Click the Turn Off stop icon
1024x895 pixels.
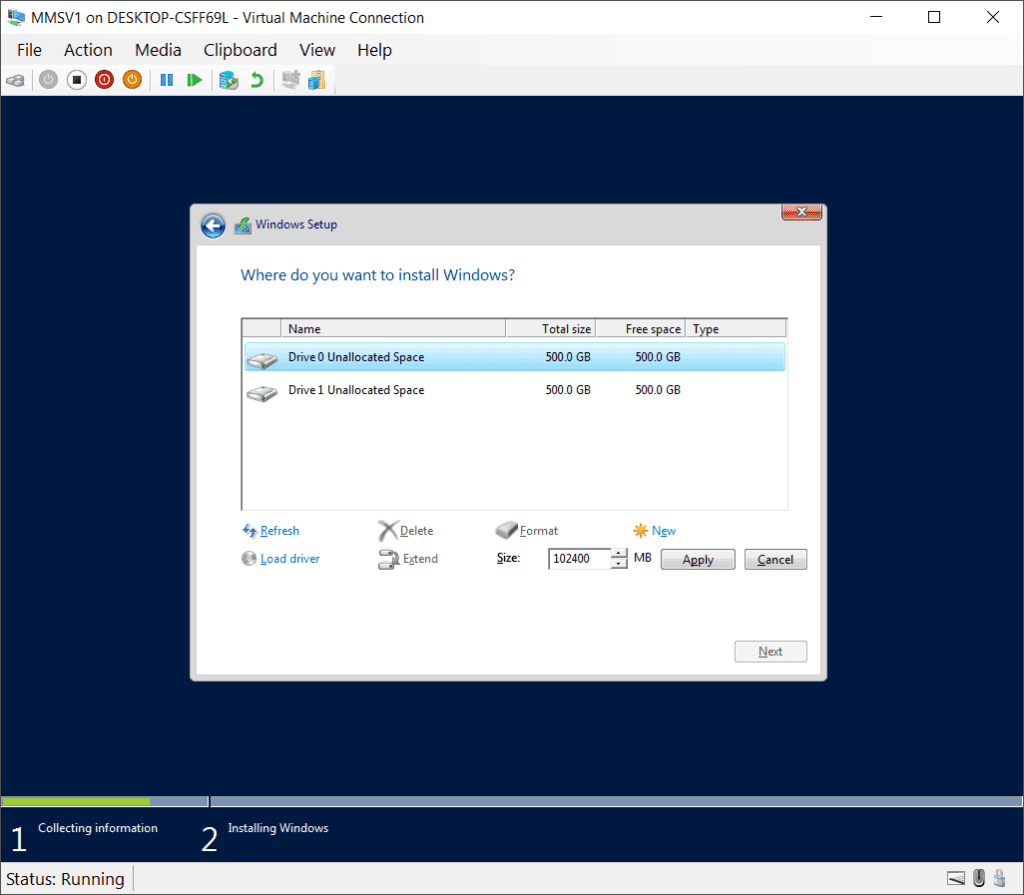click(x=76, y=80)
